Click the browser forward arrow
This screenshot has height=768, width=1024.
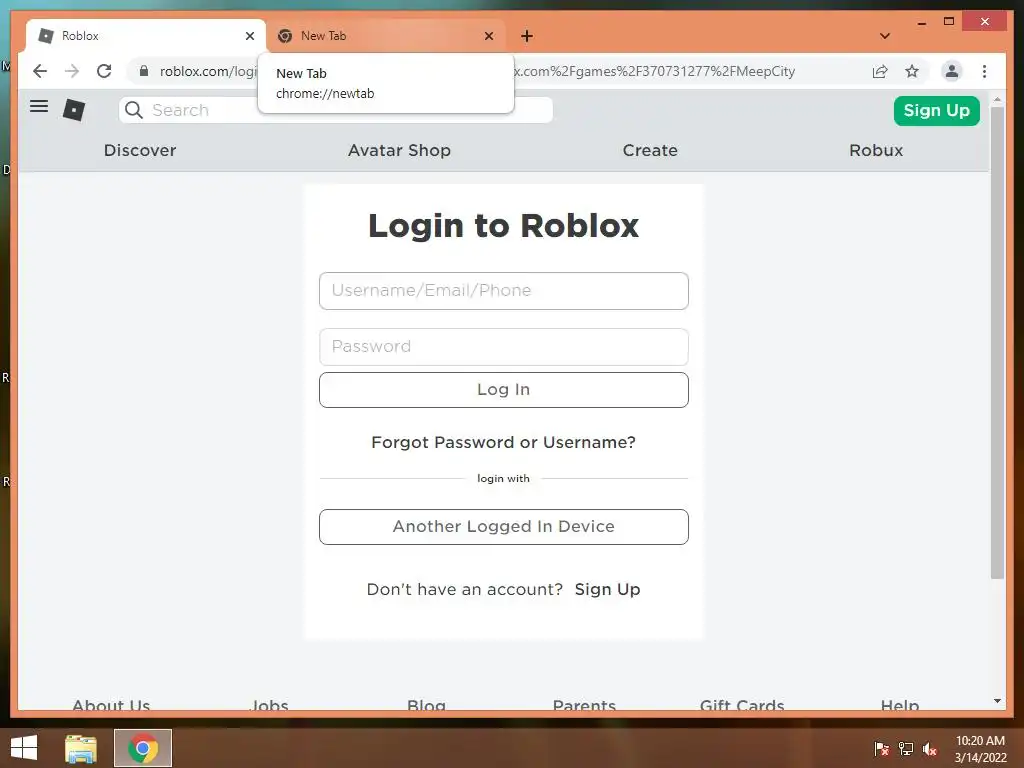coord(72,71)
